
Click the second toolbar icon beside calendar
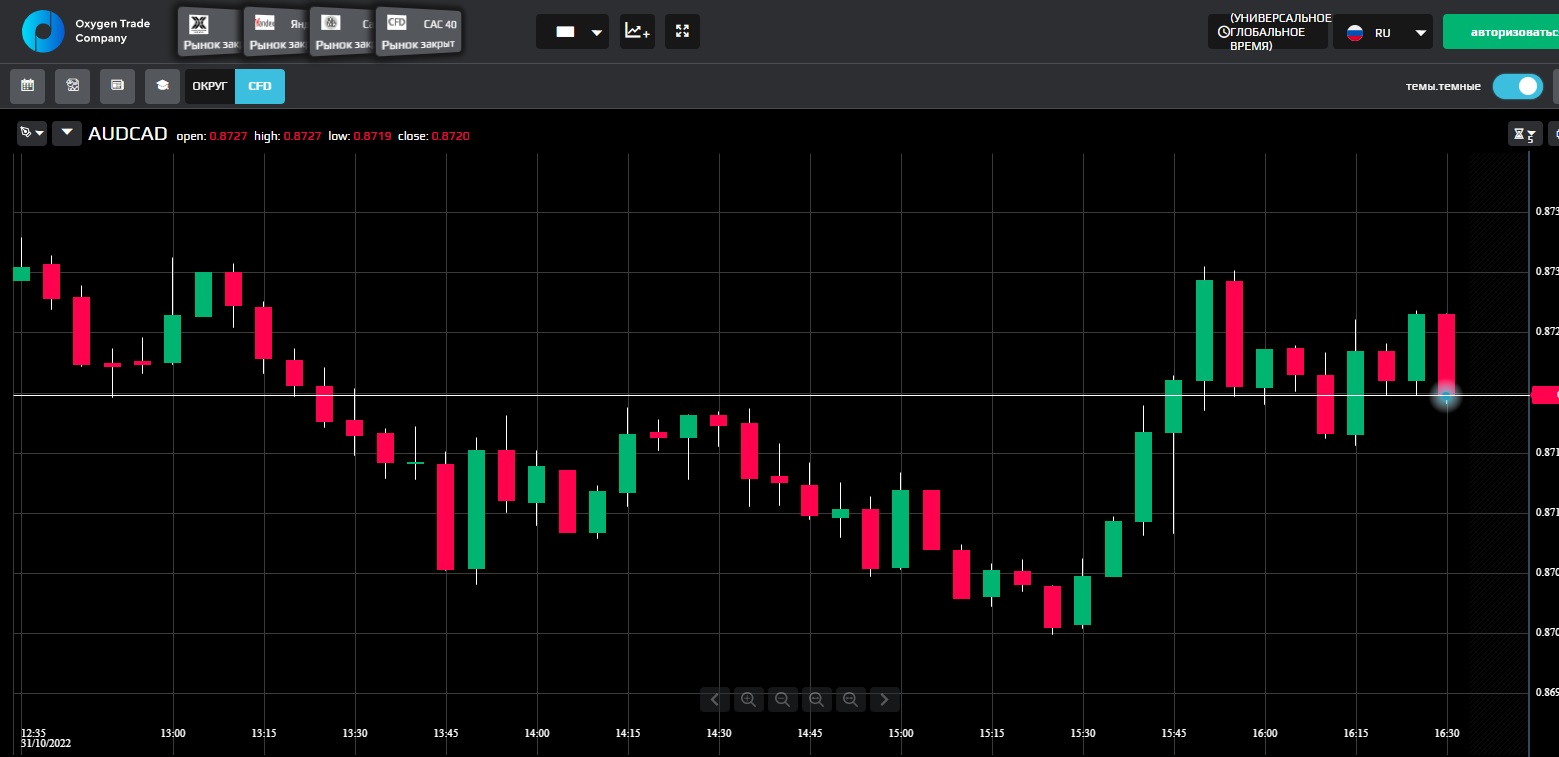[x=73, y=86]
